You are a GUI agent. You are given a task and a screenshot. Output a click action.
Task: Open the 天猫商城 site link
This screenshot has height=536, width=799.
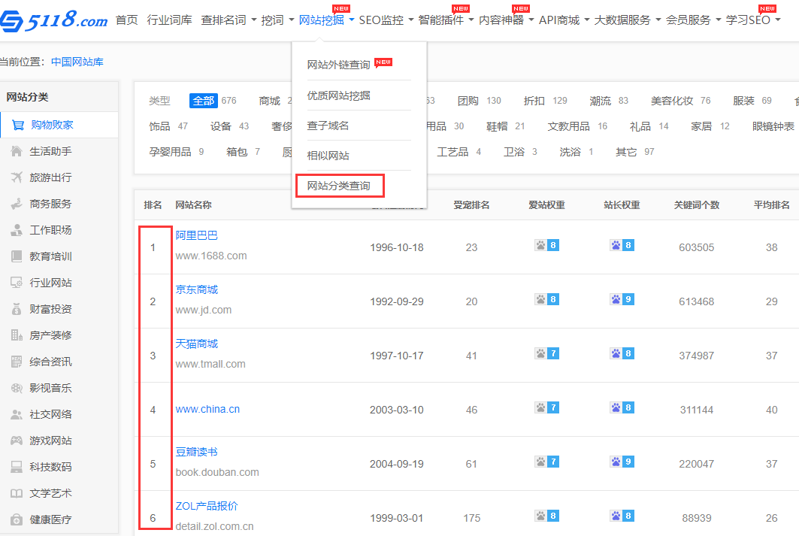tap(196, 344)
